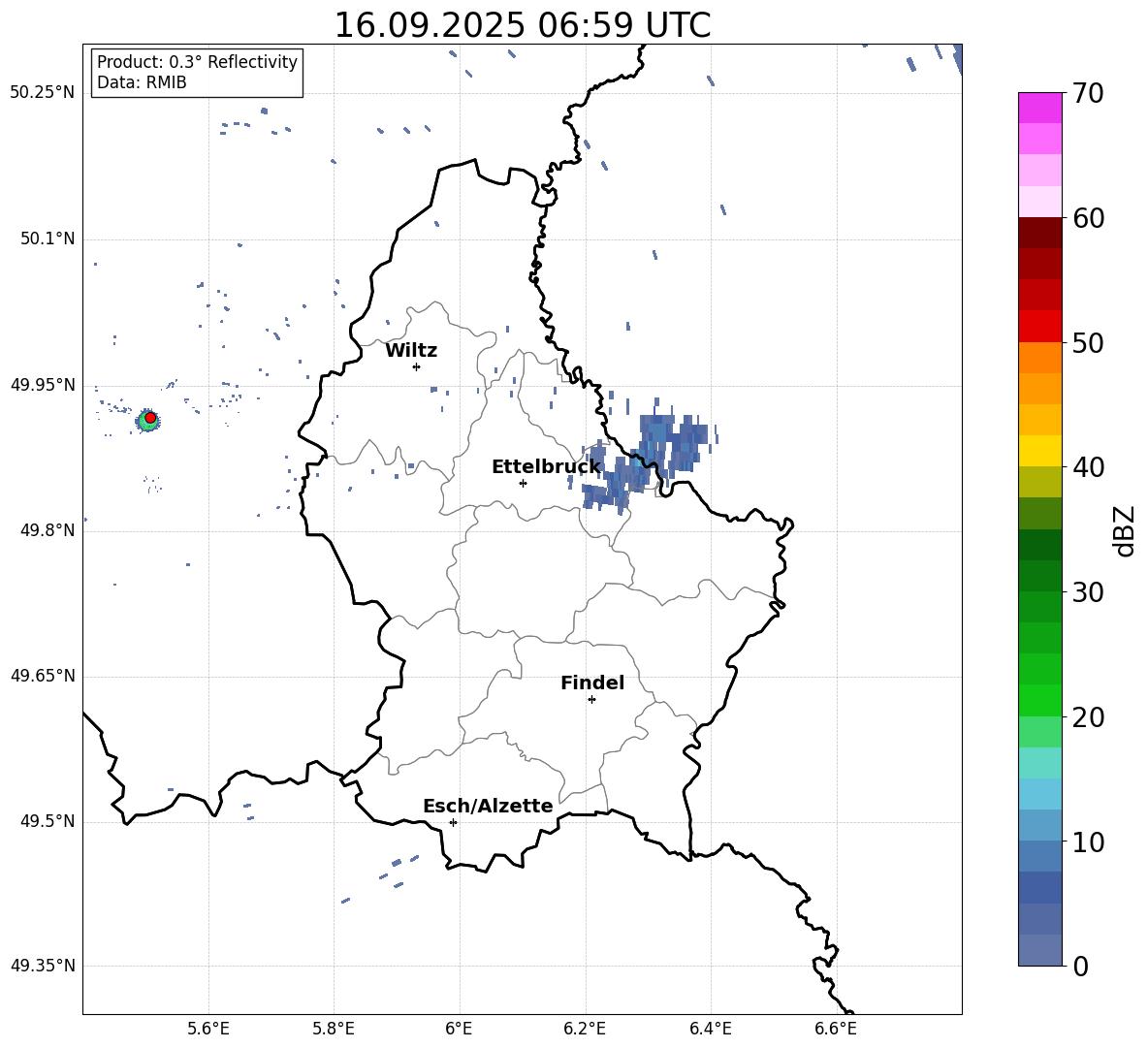Click the cyan colorbar segment near 15
Image resolution: width=1148 pixels, height=1048 pixels.
[x=1039, y=763]
